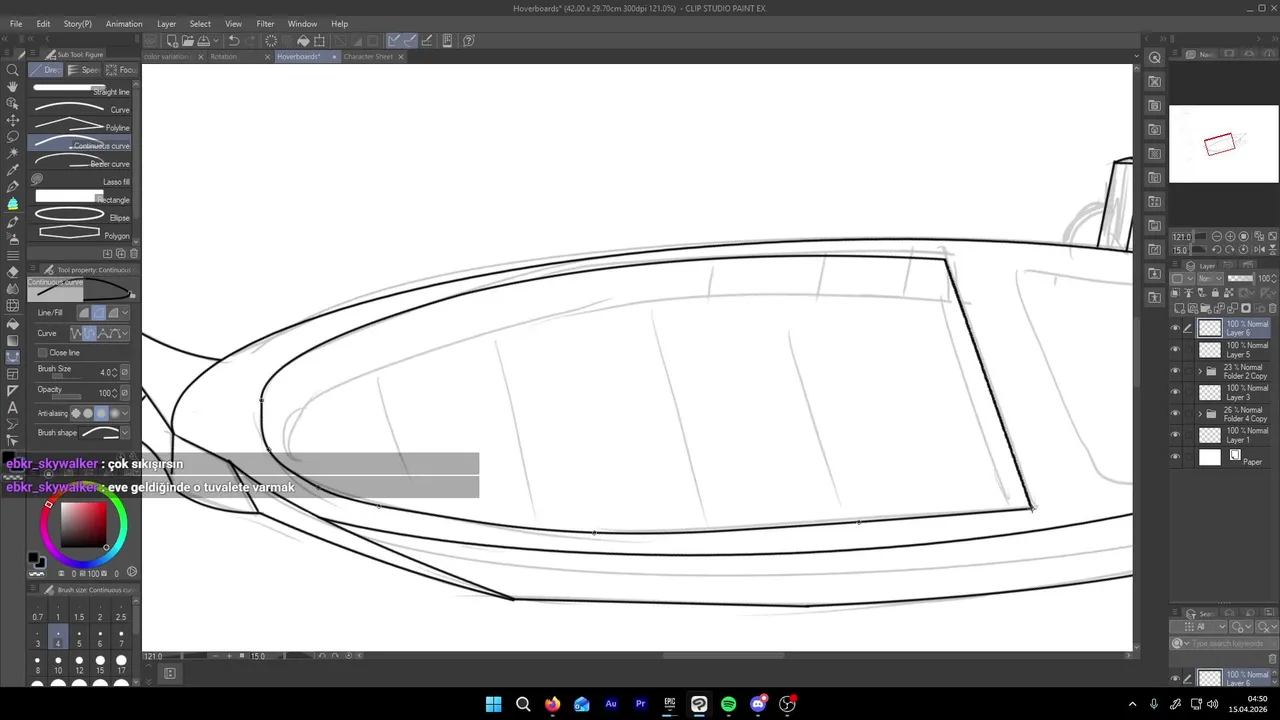This screenshot has height=720, width=1280.
Task: Open the quick access magnifier panel icon
Action: coord(1155,58)
